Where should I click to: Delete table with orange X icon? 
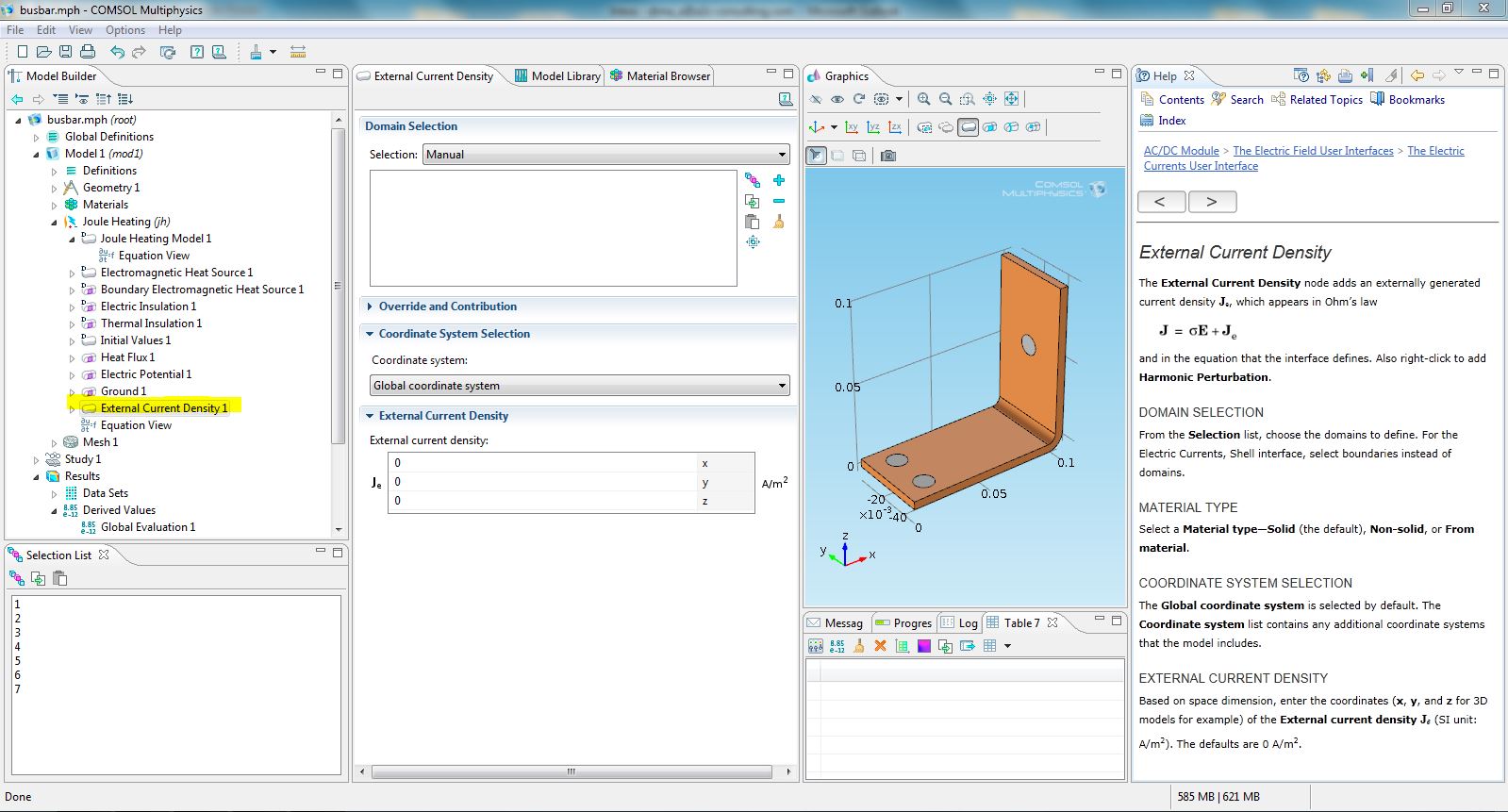[880, 646]
